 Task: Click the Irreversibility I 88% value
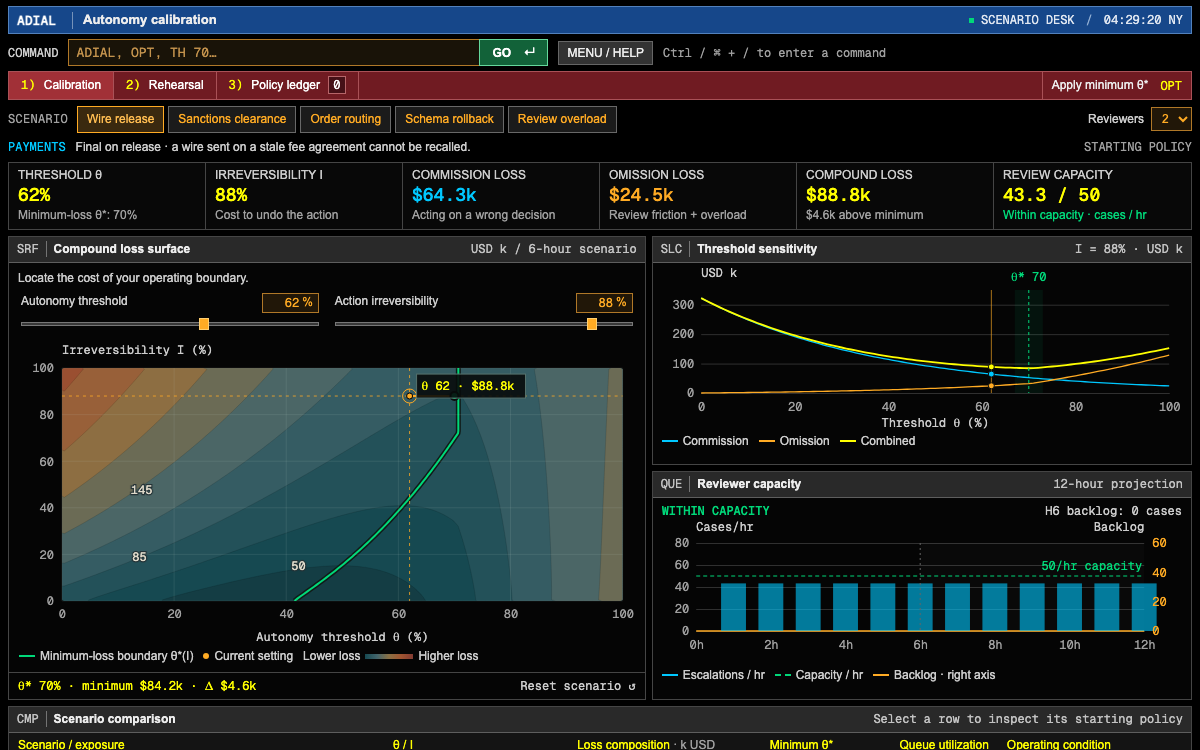231,195
